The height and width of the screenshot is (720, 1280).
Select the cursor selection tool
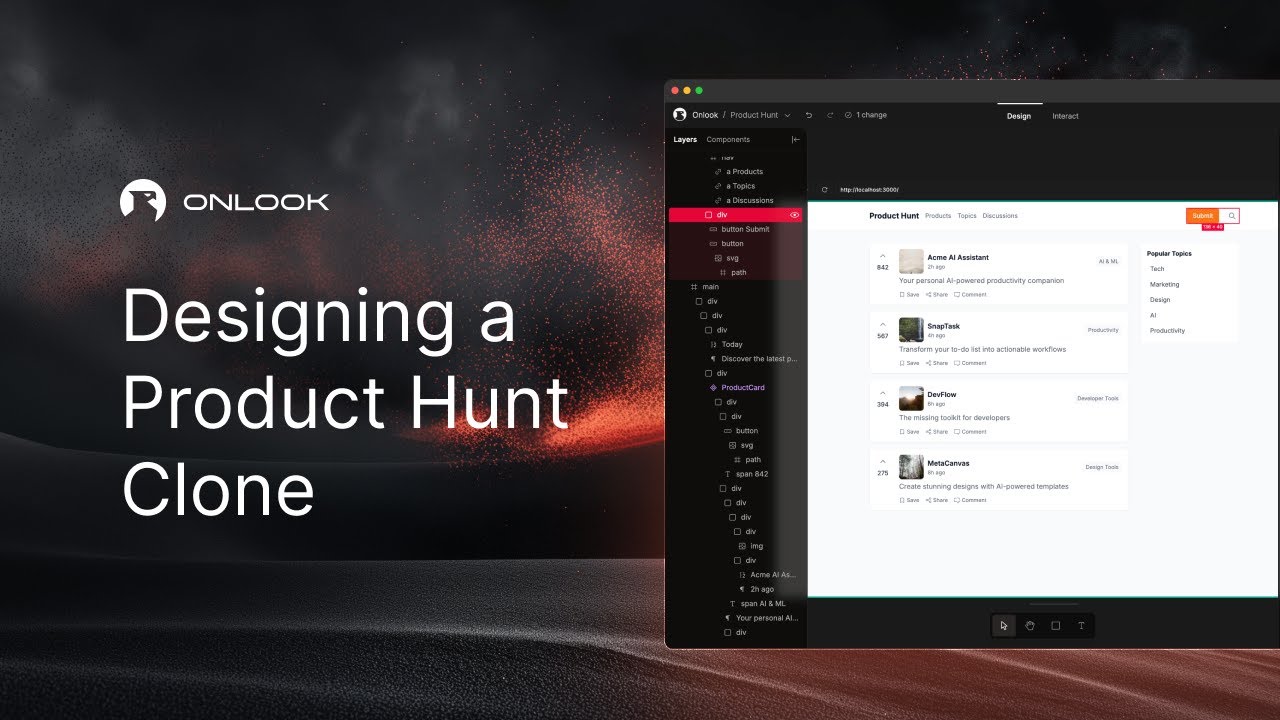(1004, 626)
